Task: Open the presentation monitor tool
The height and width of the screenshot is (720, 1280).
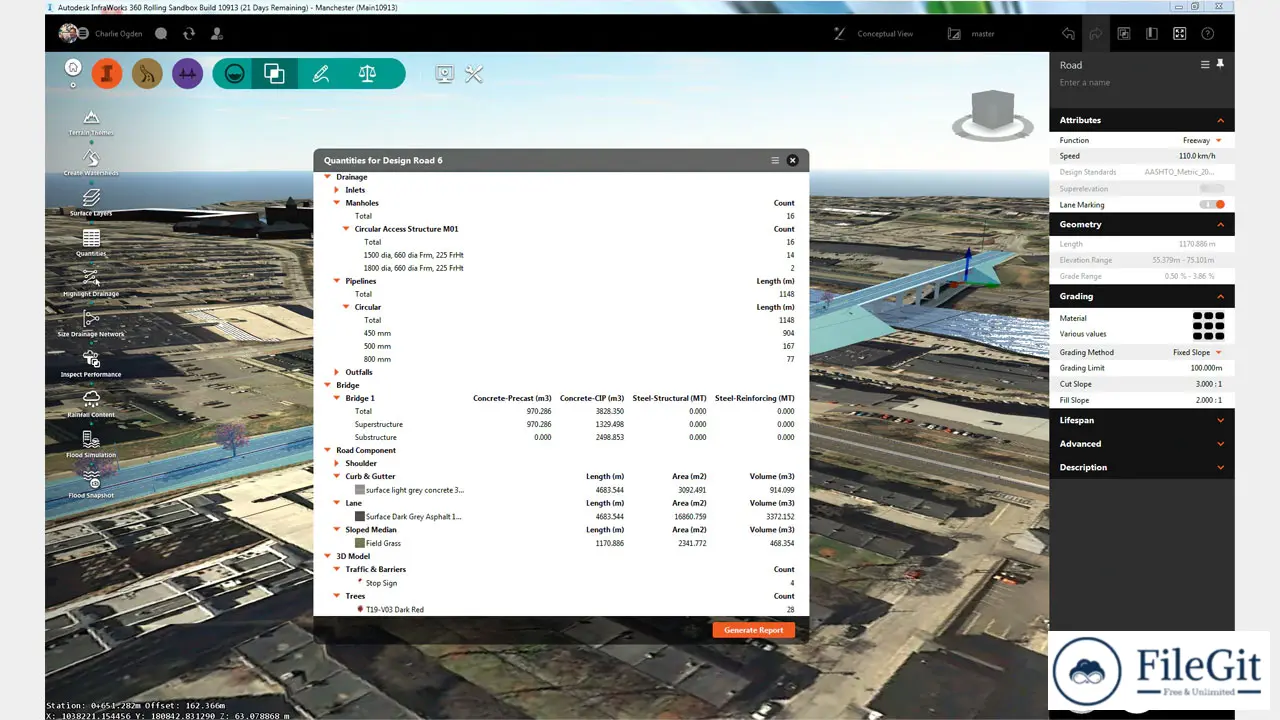Action: point(445,73)
